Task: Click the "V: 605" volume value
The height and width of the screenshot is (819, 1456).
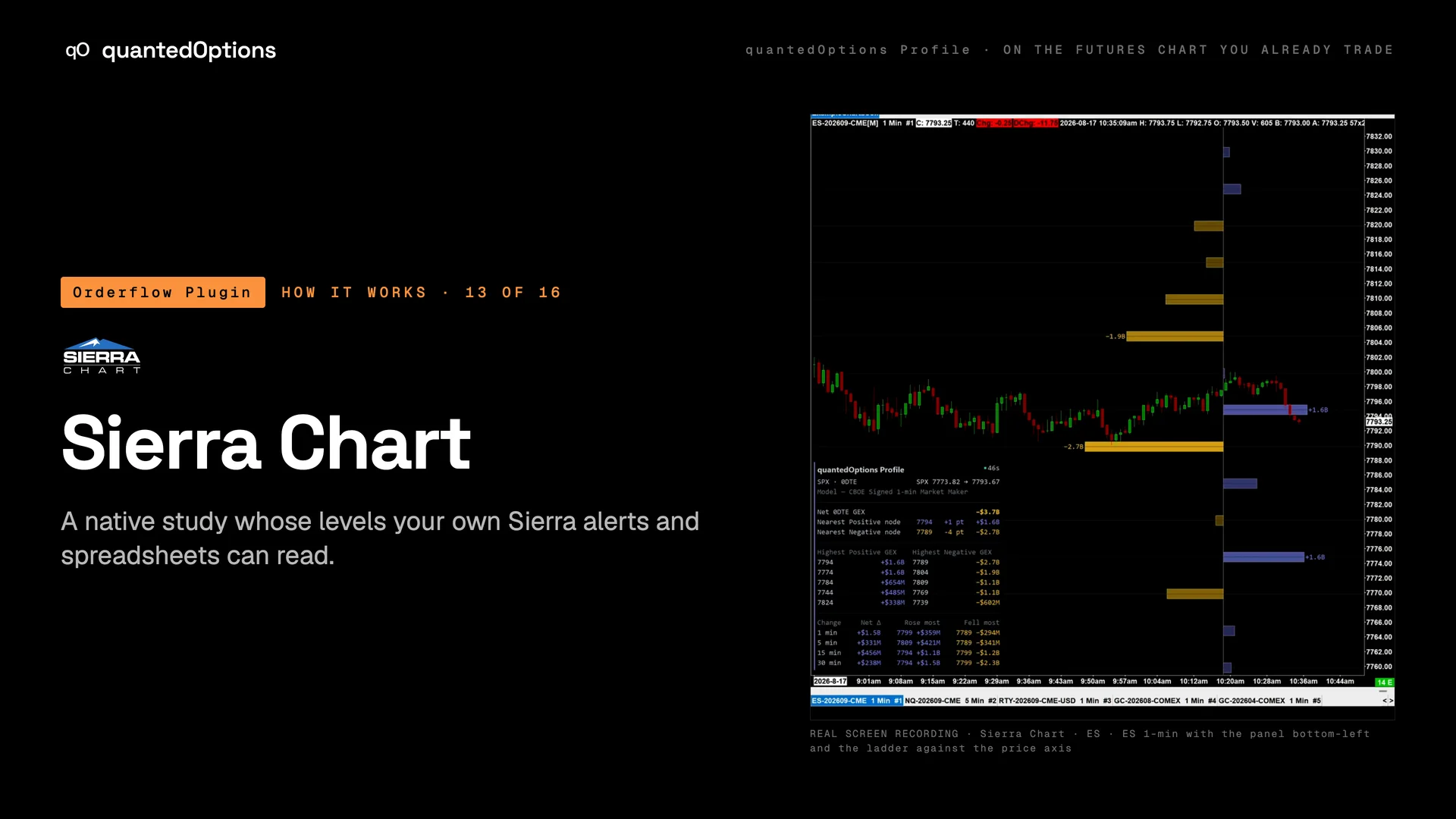Action: pos(1262,123)
